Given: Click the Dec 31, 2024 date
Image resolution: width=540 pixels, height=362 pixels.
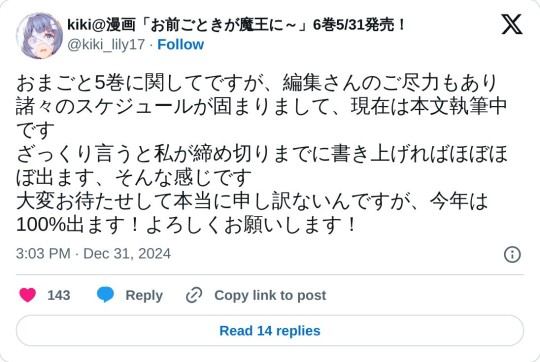Looking at the screenshot, I should coord(127,254).
